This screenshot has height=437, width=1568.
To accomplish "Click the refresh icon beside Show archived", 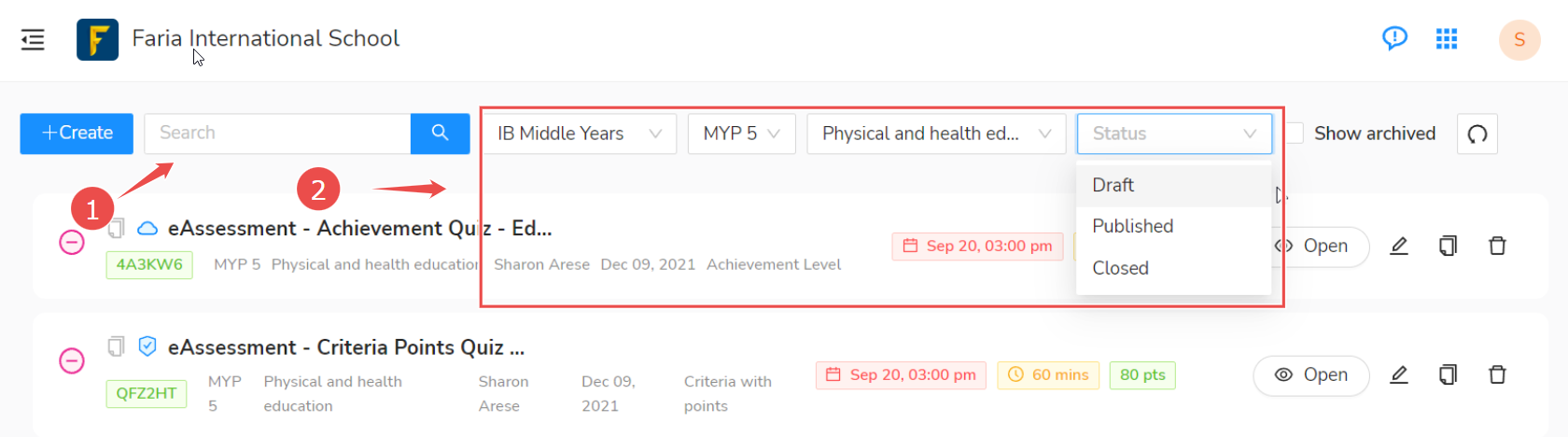I will [1477, 134].
